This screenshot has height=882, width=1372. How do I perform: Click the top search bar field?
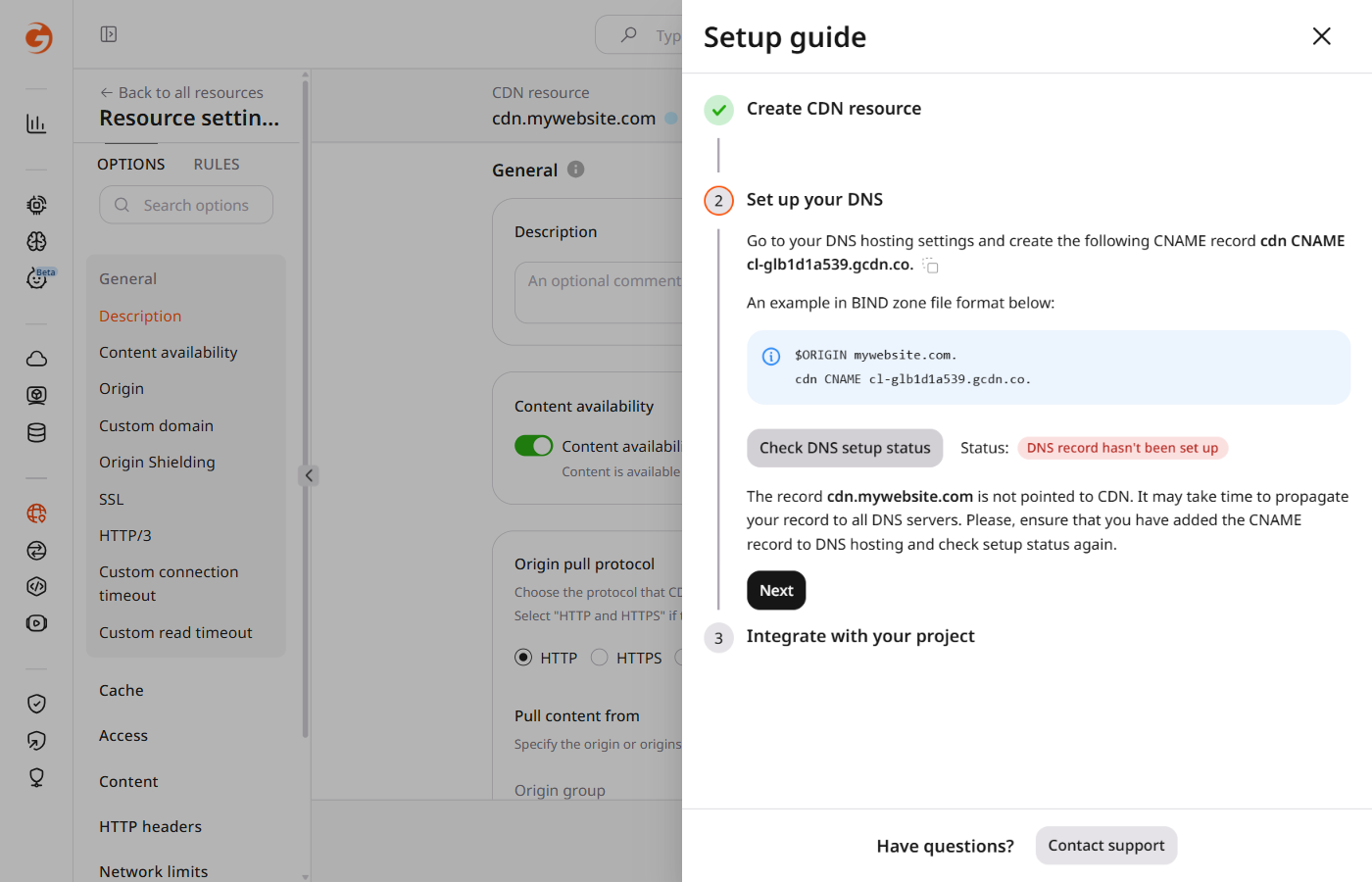639,35
